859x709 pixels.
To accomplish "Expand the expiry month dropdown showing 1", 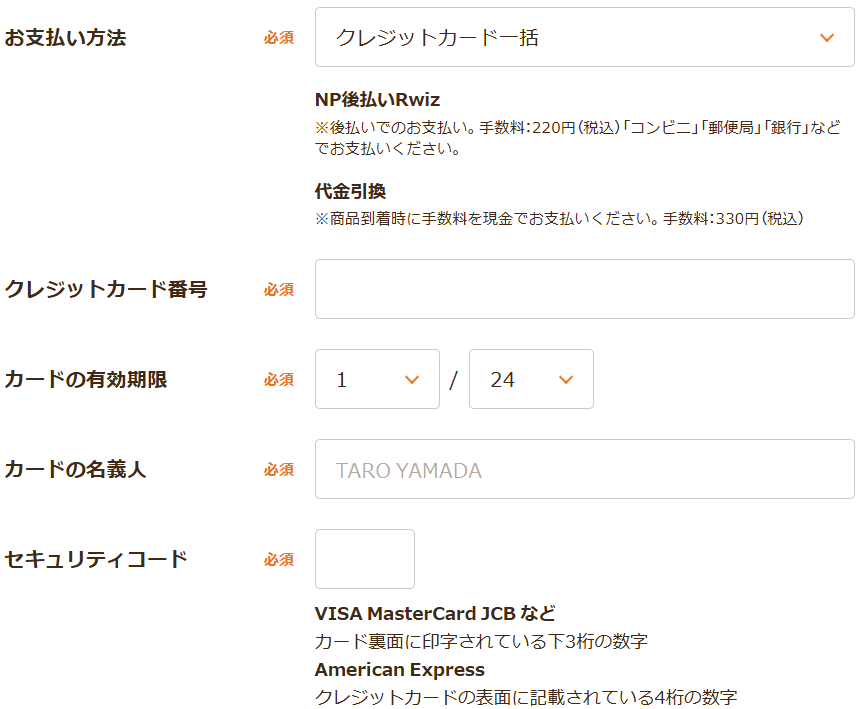I will tap(376, 379).
